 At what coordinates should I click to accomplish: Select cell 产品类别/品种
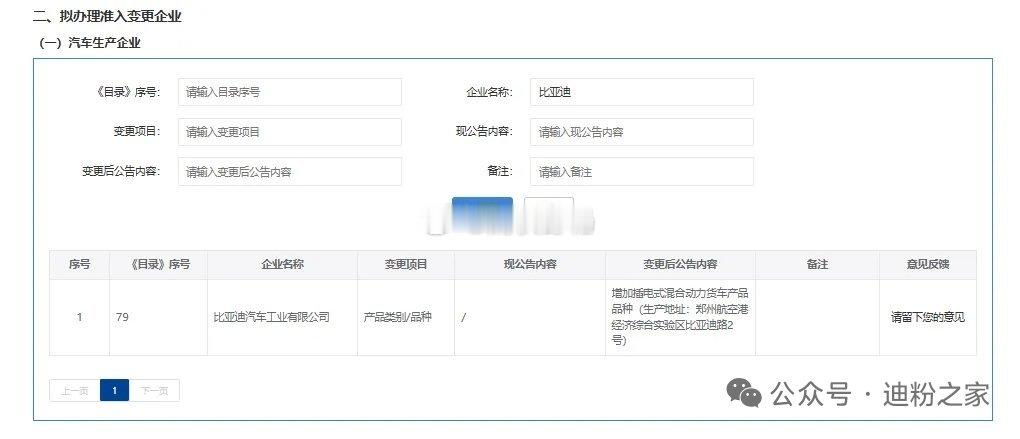click(406, 317)
